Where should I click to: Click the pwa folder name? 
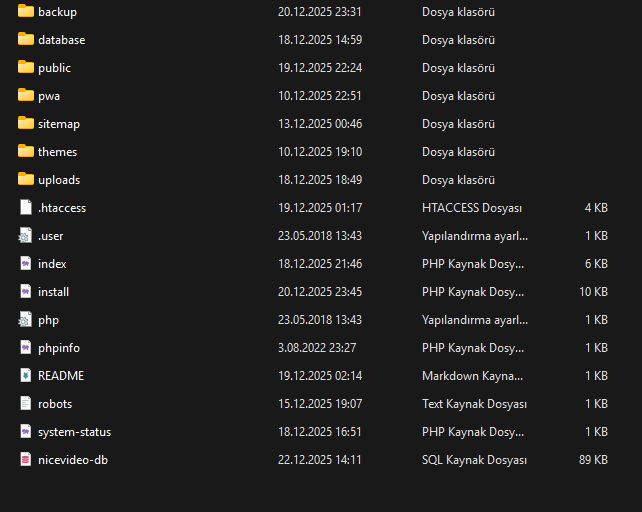point(49,96)
